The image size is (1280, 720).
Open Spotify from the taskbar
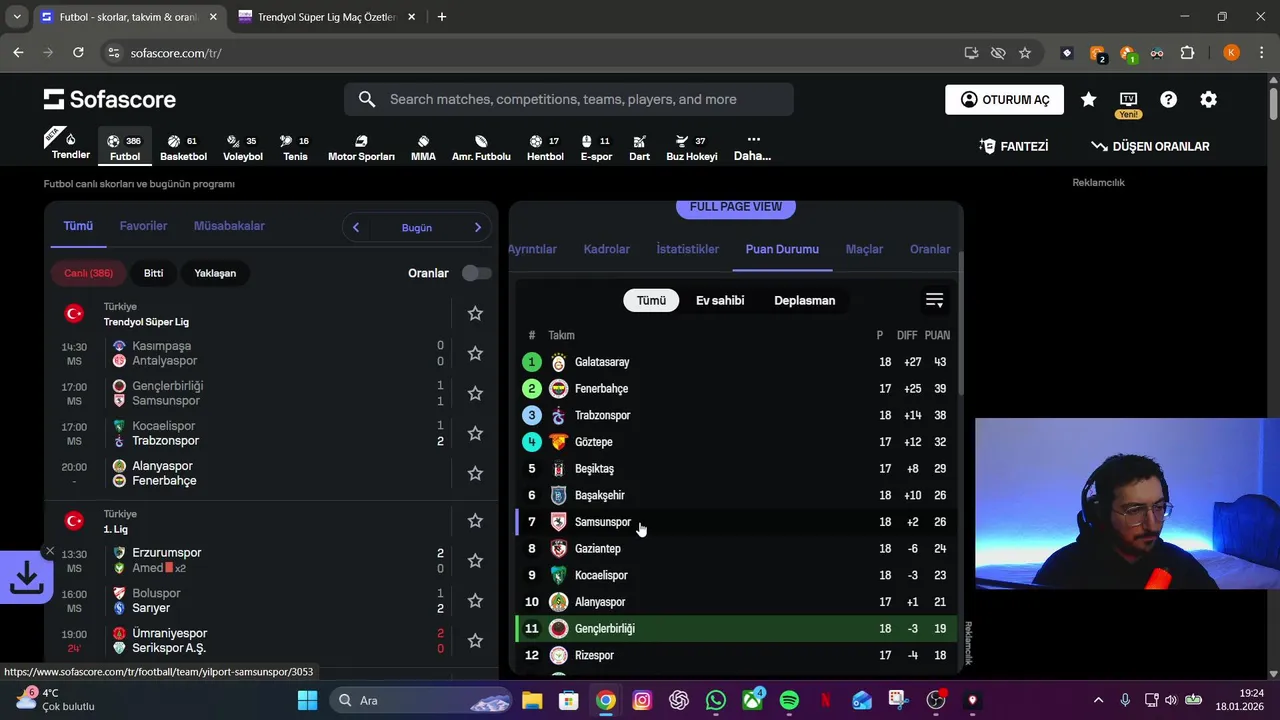[789, 700]
